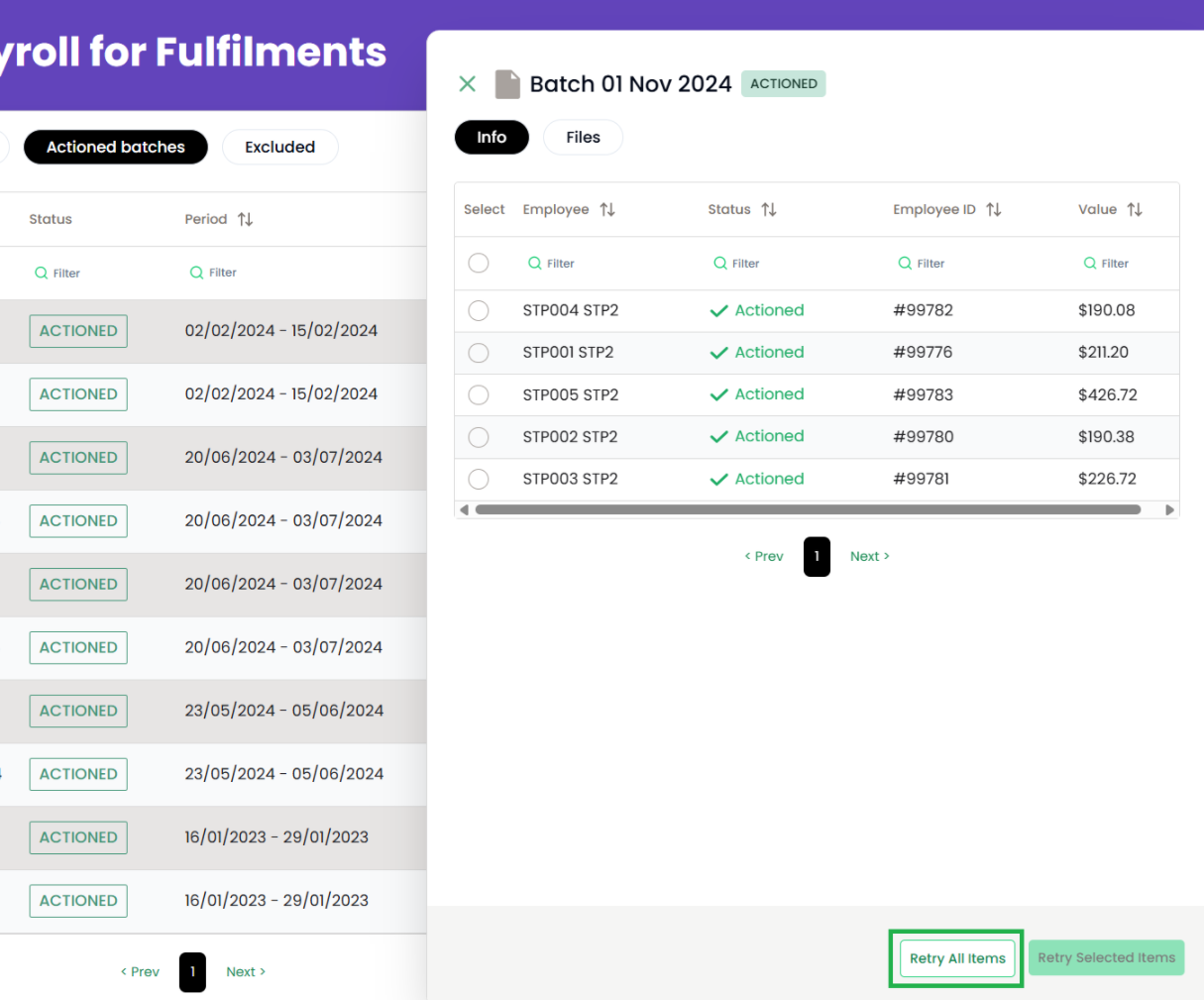Click the filter icon in the Employee ID column
This screenshot has width=1204, height=1000.
pyautogui.click(x=905, y=263)
